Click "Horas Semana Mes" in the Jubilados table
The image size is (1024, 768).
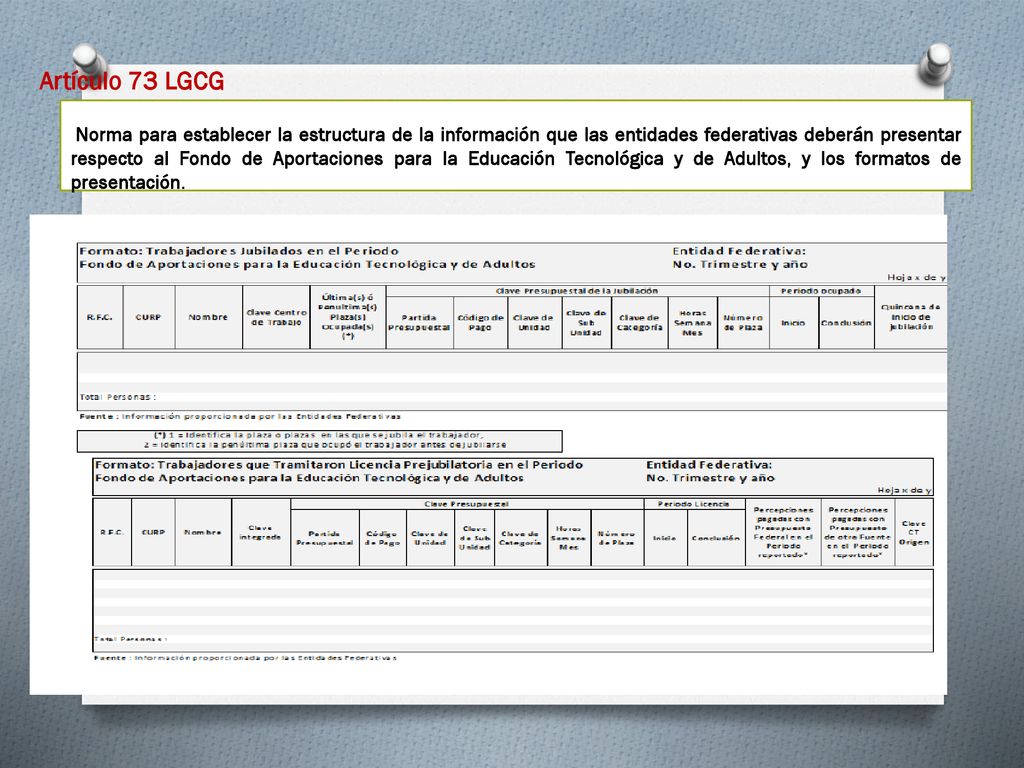point(693,323)
